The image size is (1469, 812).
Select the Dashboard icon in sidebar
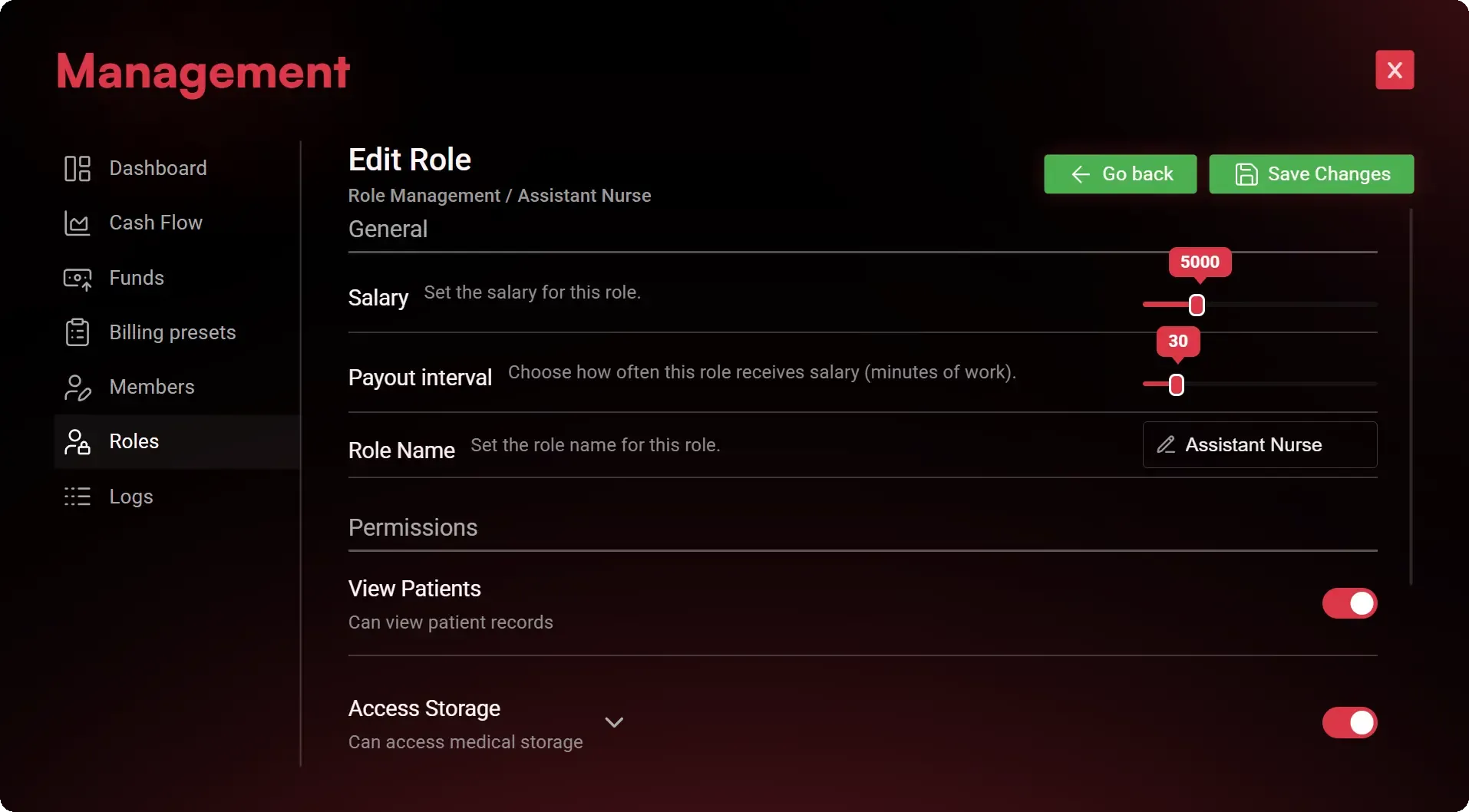click(x=78, y=168)
